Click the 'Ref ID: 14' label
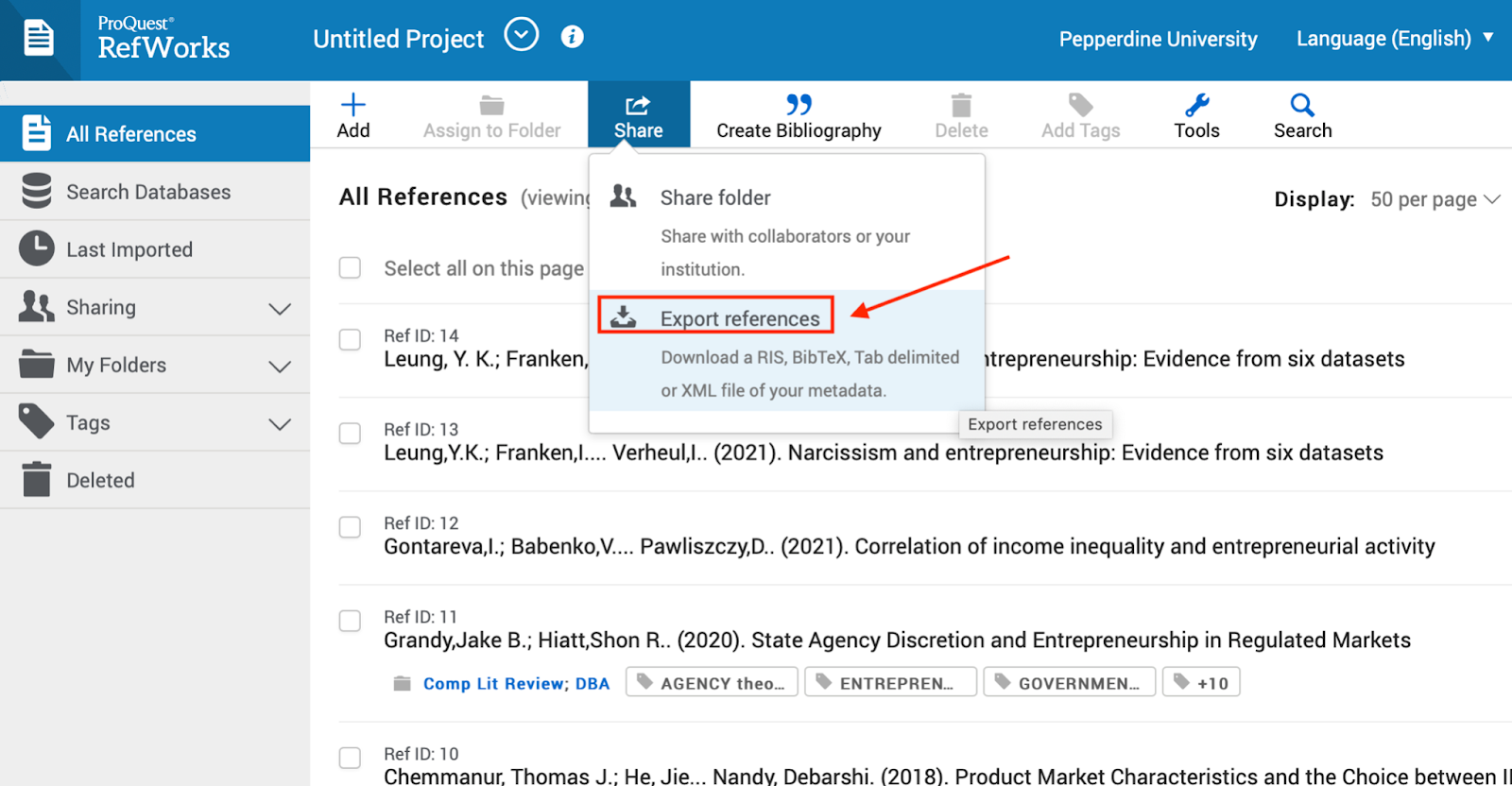Image resolution: width=1512 pixels, height=786 pixels. (x=421, y=335)
